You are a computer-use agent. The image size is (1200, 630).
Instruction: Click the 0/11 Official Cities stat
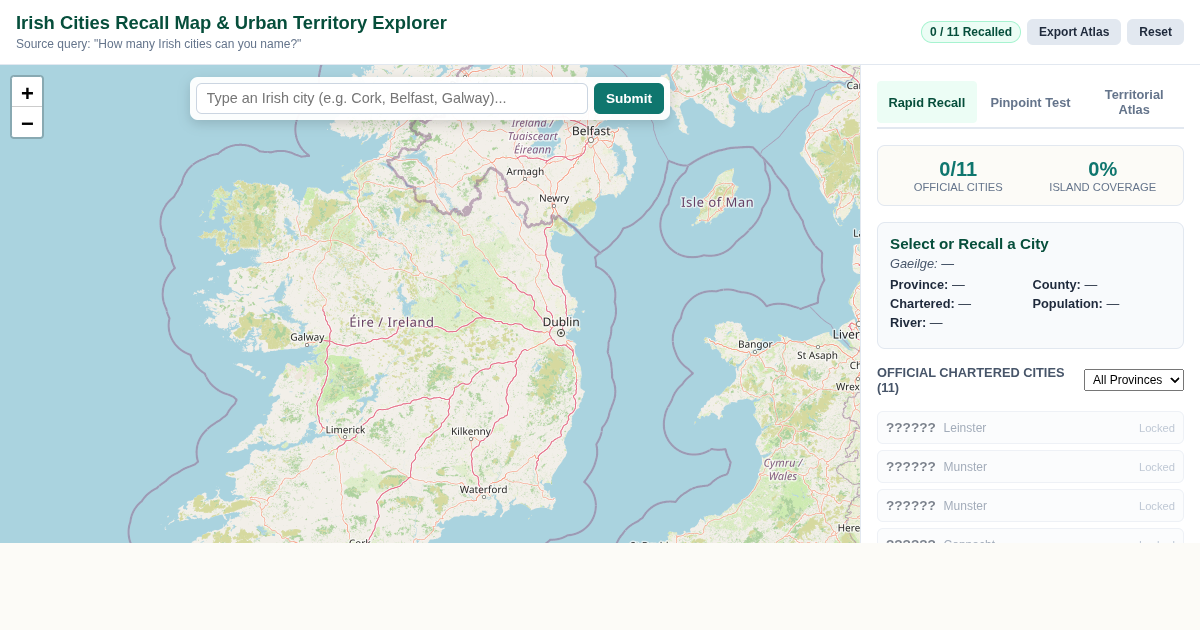pos(958,176)
